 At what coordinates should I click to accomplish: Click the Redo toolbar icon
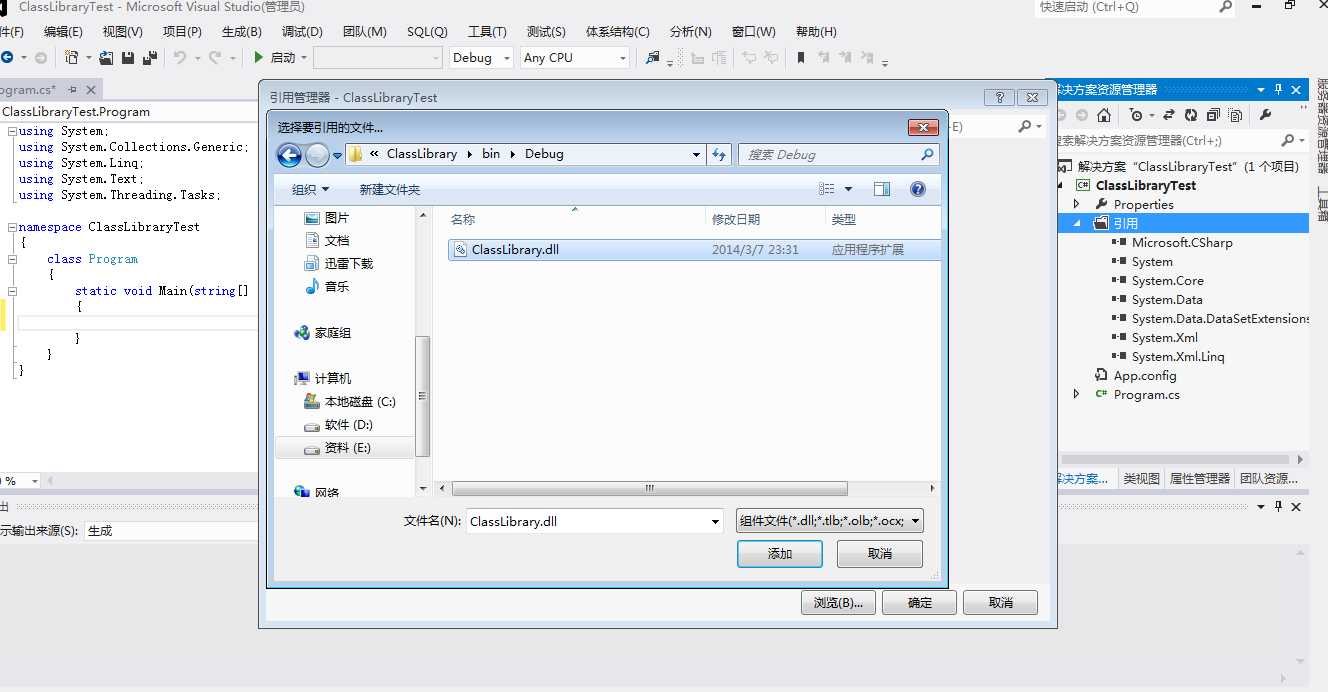[215, 58]
